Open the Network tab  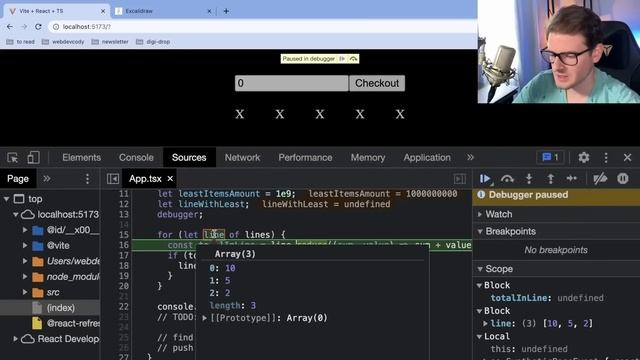click(x=242, y=158)
